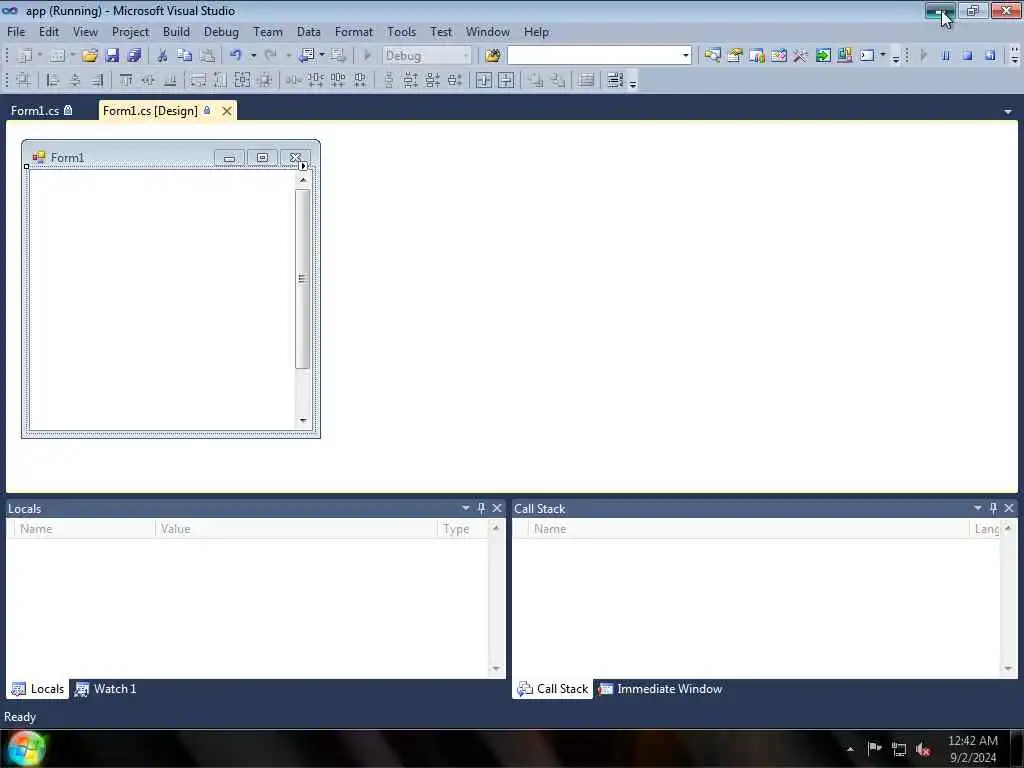Expand the Form1 smart tag arrow

[x=303, y=166]
